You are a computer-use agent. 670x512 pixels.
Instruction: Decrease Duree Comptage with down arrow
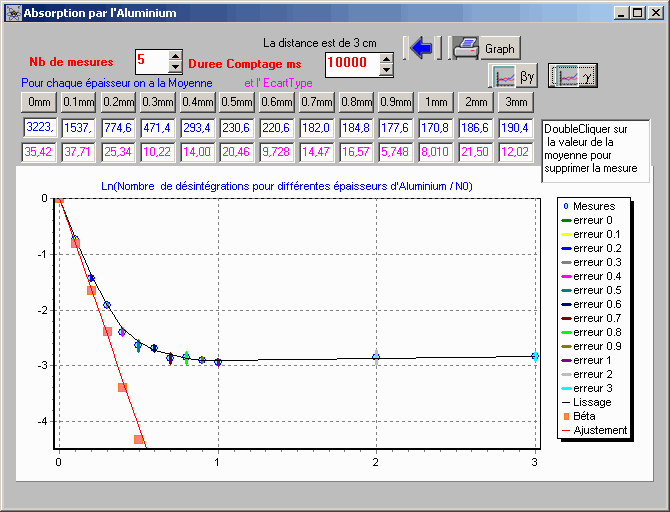point(385,70)
